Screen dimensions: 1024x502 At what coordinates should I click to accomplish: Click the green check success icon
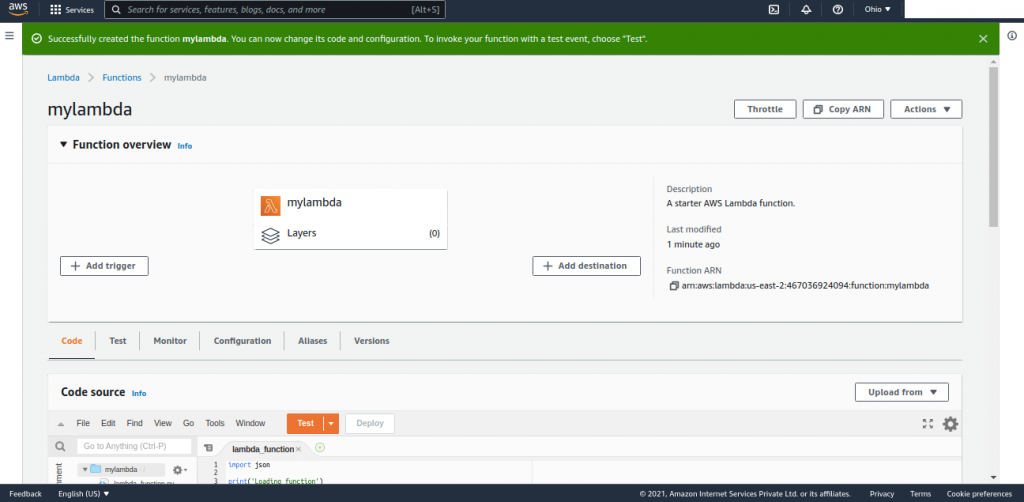37,39
